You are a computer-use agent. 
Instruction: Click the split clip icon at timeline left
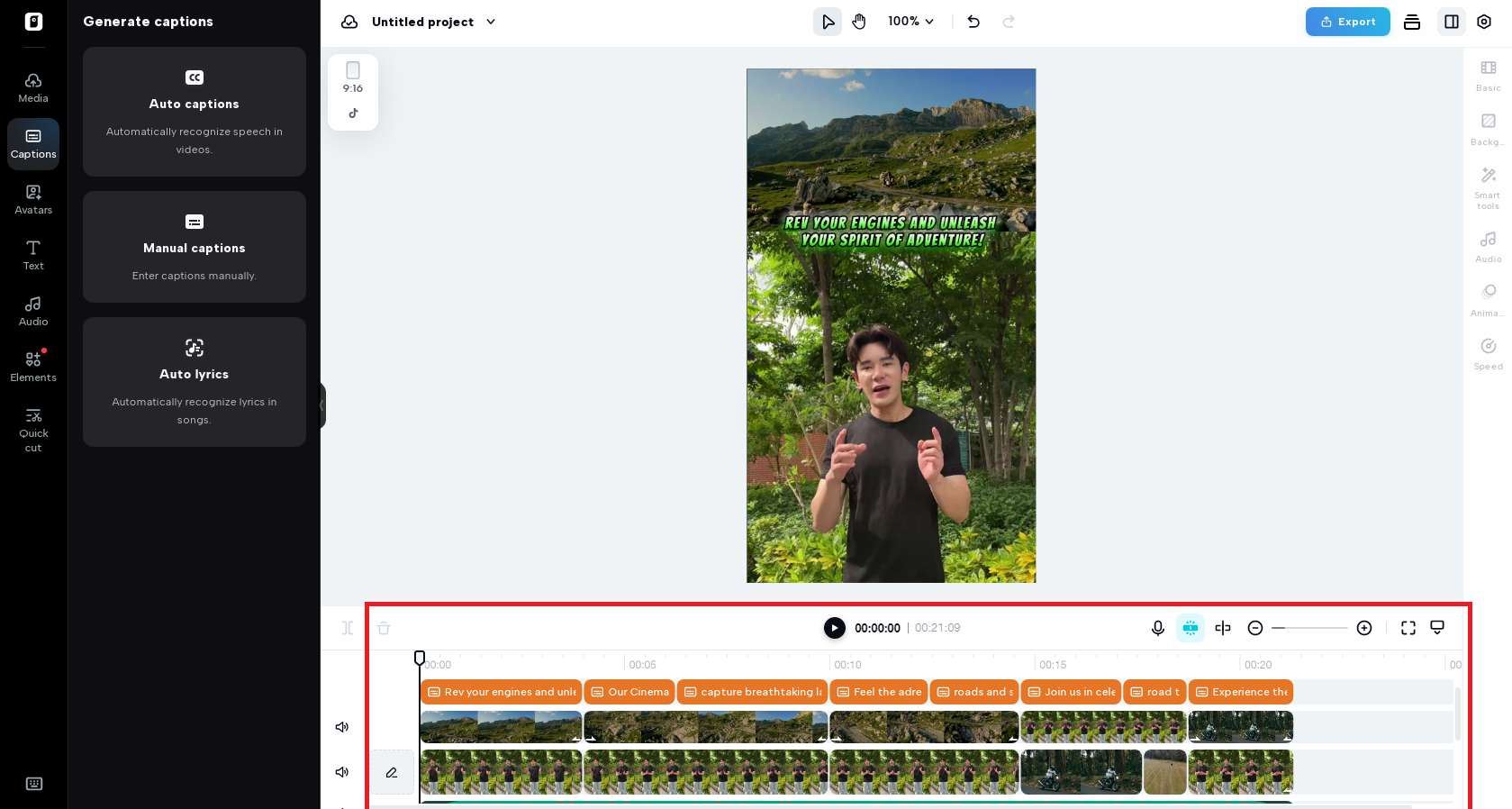(x=348, y=628)
